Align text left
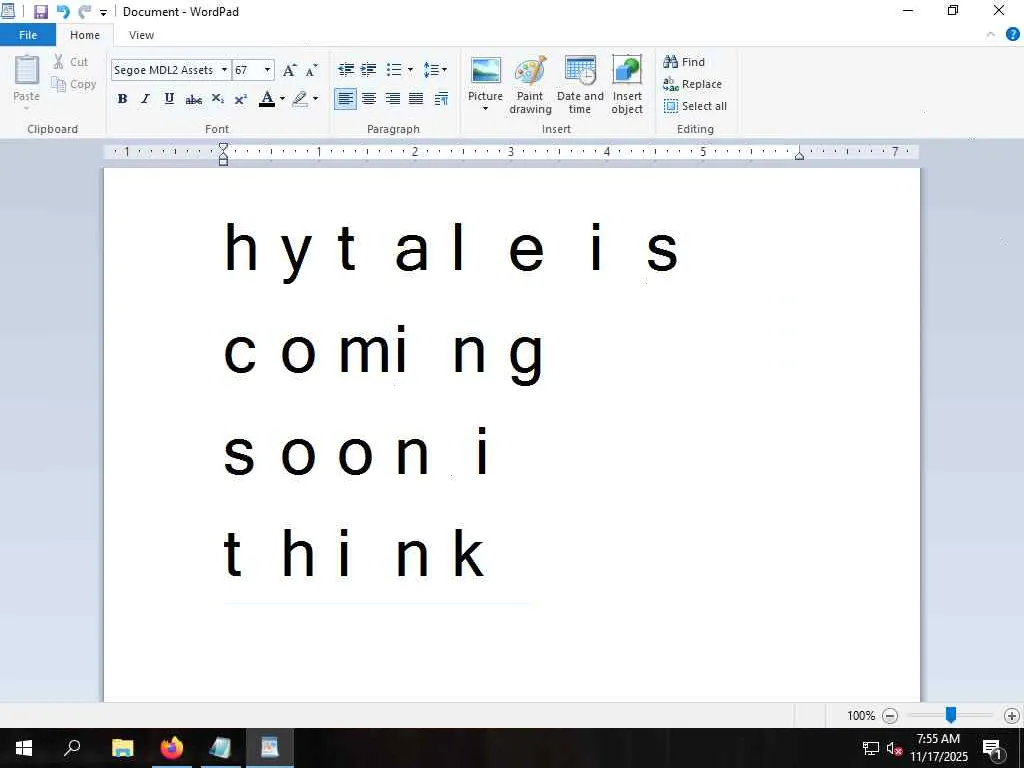This screenshot has height=768, width=1024. [x=345, y=99]
